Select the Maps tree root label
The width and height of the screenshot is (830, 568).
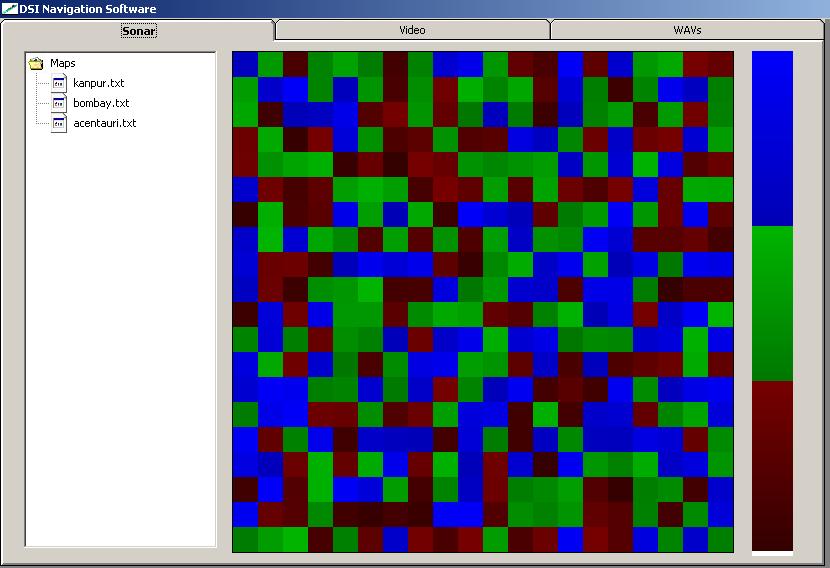[62, 63]
